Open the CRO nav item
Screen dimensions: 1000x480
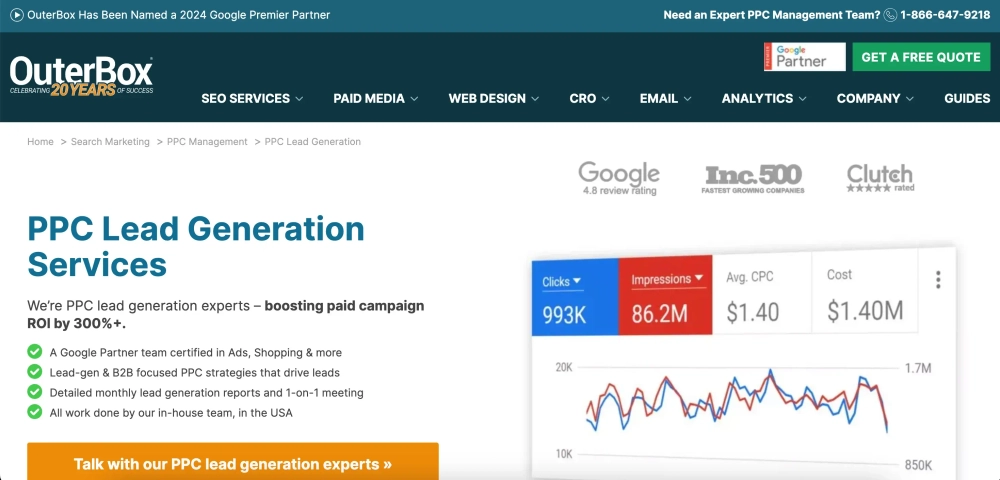[x=583, y=98]
